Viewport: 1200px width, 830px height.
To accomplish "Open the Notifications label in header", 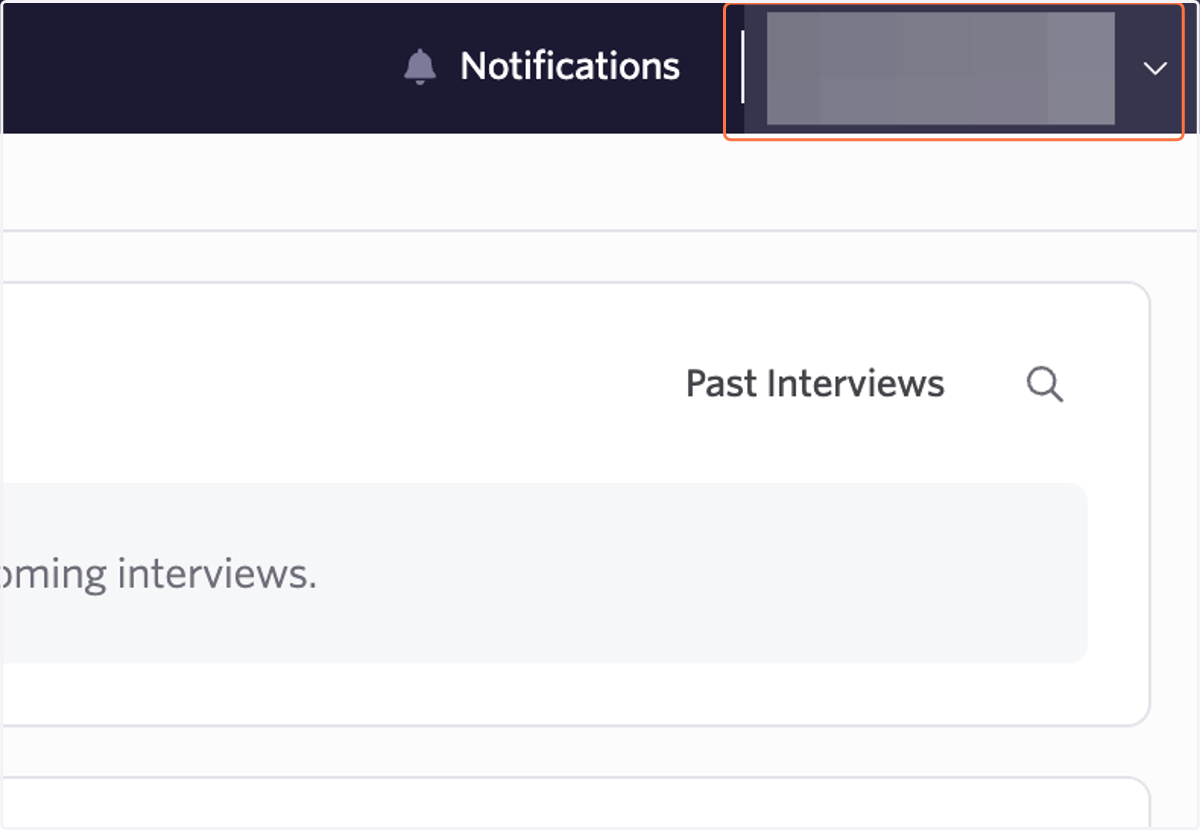I will (x=570, y=67).
